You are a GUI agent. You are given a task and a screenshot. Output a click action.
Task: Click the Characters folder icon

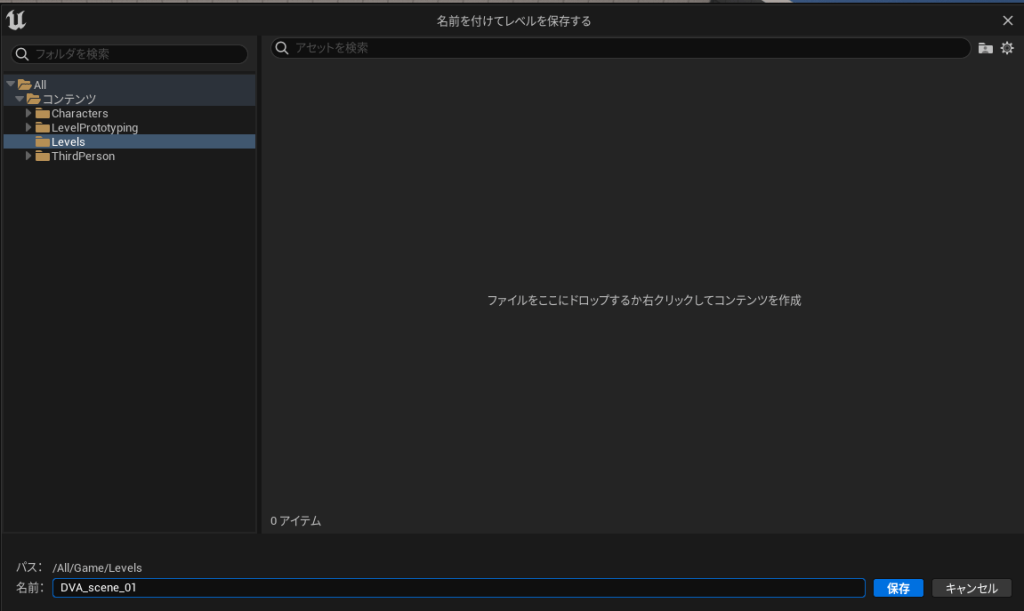(43, 114)
